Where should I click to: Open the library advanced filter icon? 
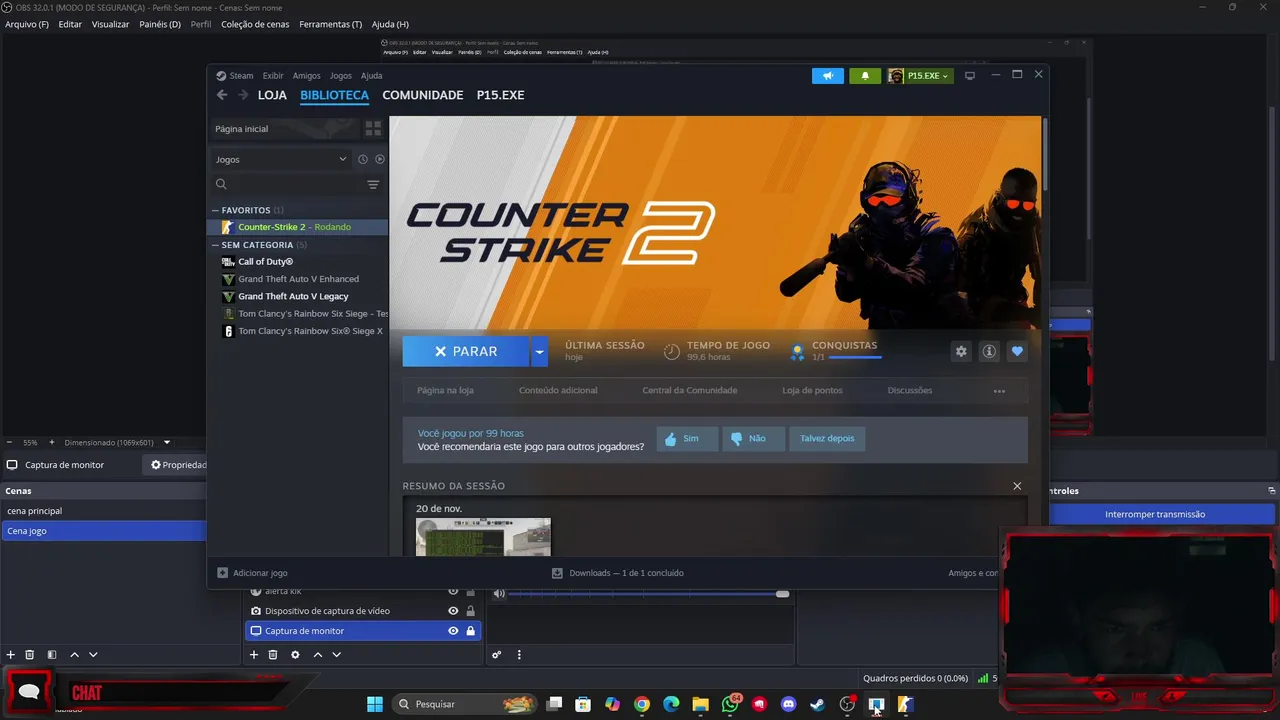[373, 184]
